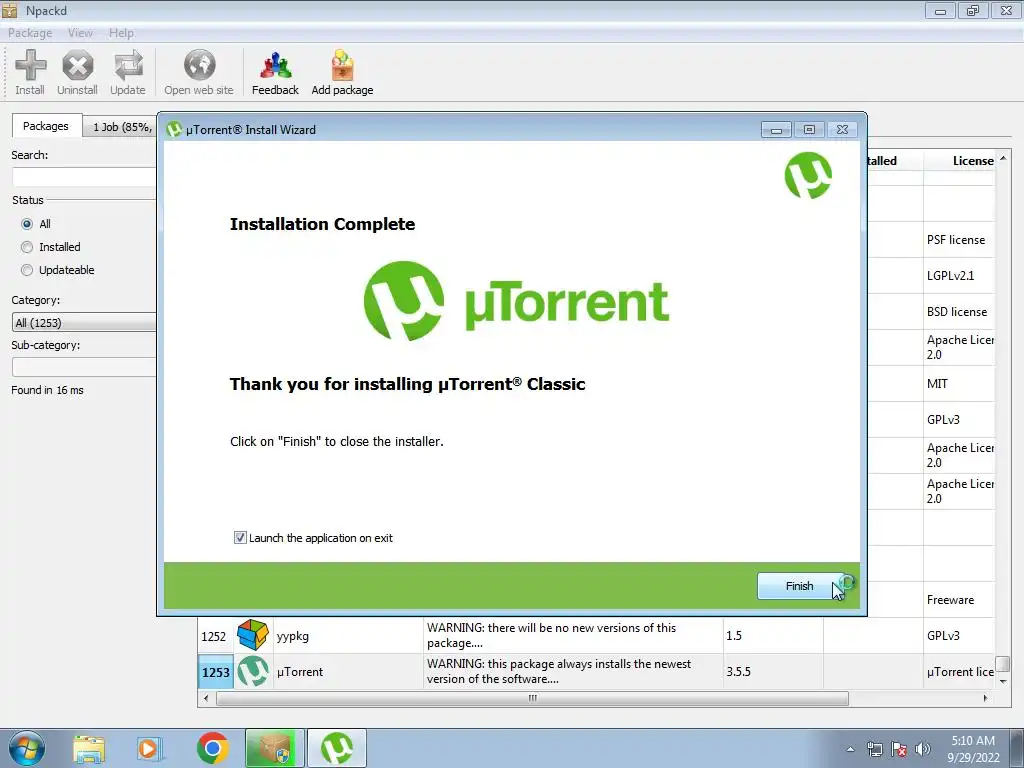The image size is (1024, 768).
Task: Click the network tray icon
Action: point(874,749)
